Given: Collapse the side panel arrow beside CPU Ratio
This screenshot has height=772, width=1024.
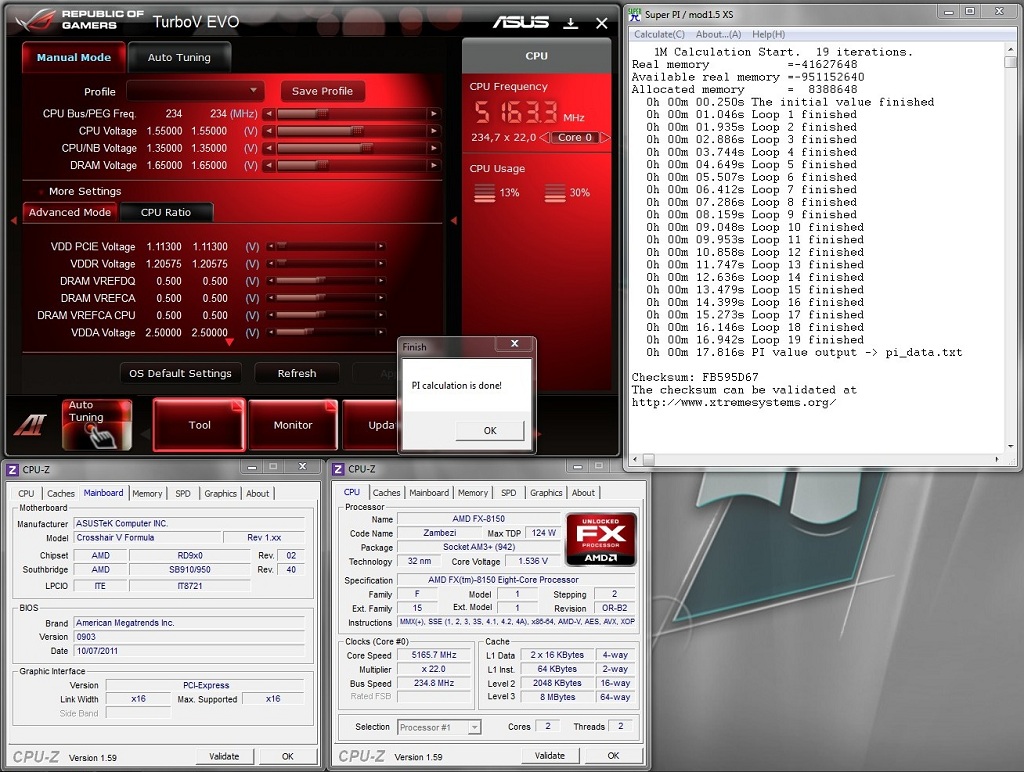Looking at the screenshot, I should [453, 221].
